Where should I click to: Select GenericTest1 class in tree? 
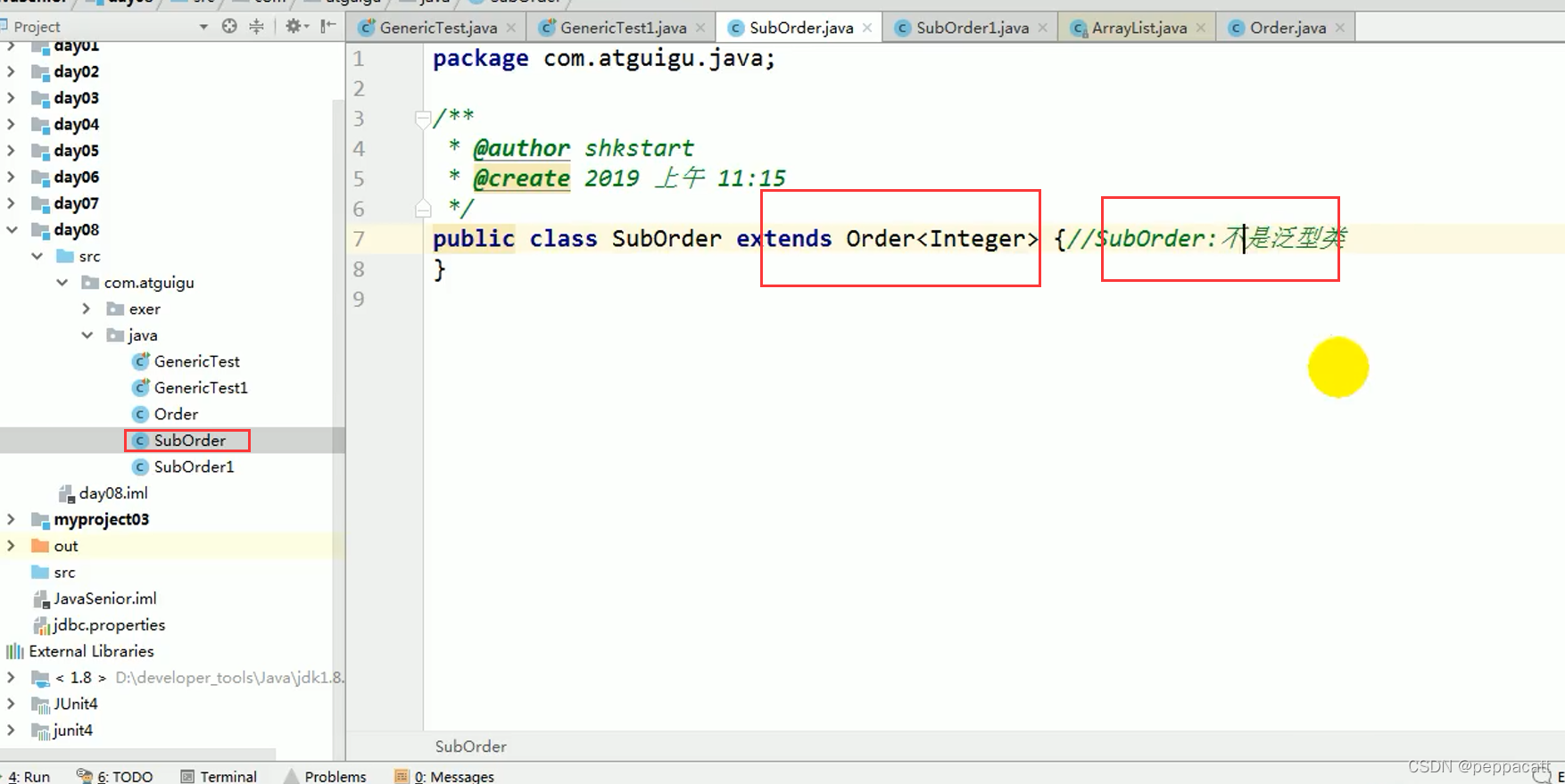(189, 387)
